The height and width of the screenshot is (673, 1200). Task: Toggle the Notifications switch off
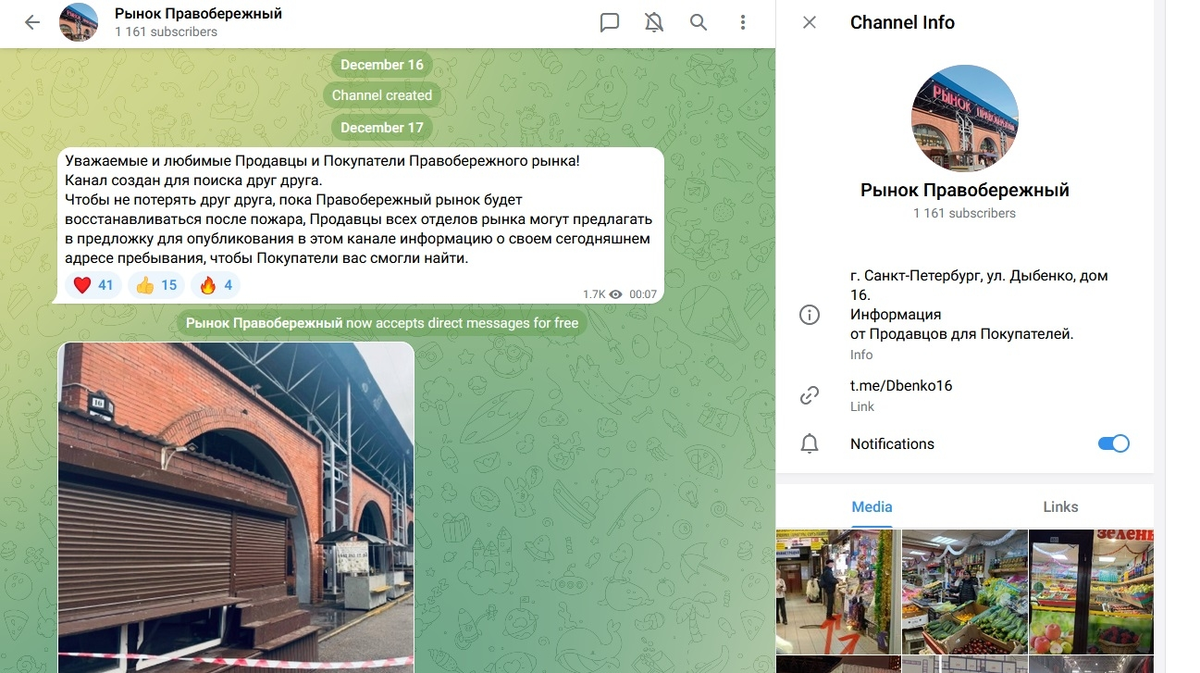1113,444
